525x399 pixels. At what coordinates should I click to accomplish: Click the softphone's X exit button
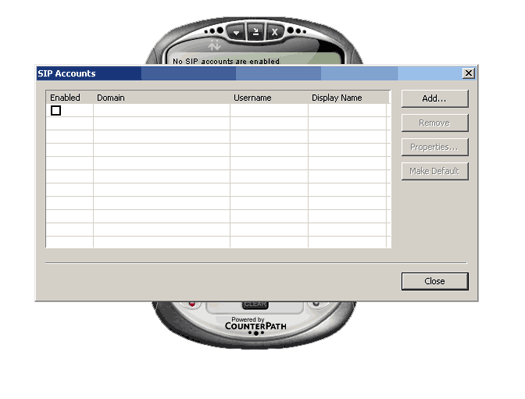pos(275,32)
